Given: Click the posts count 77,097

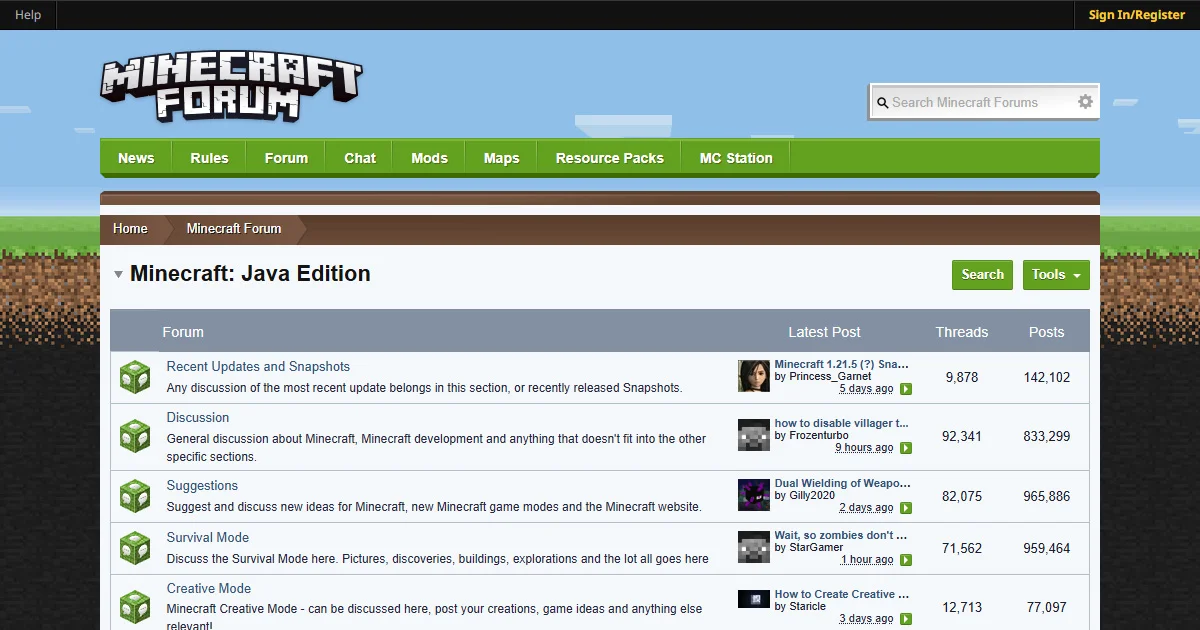Looking at the screenshot, I should tap(1047, 608).
